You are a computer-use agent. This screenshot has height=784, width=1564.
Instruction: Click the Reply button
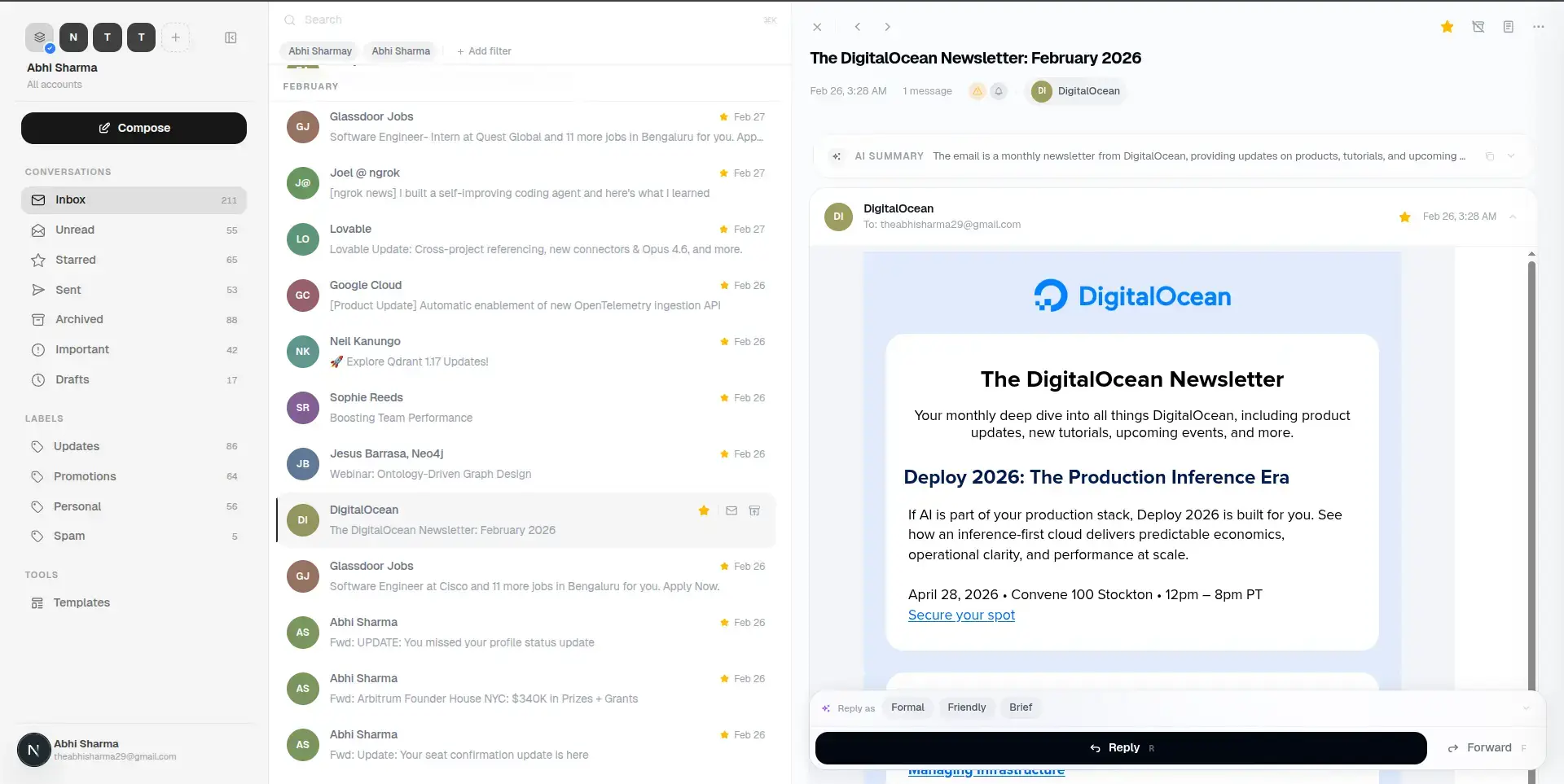point(1121,747)
